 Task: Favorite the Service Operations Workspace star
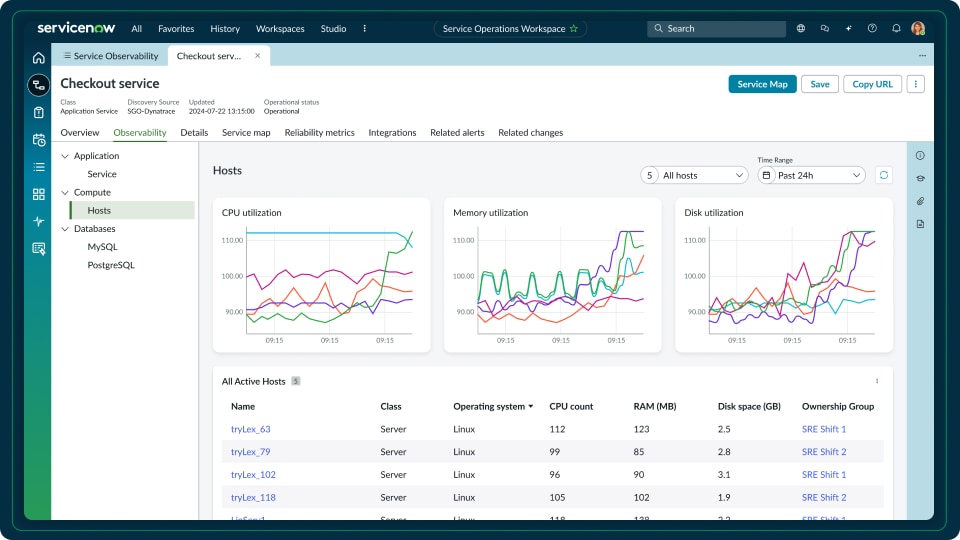coord(574,29)
